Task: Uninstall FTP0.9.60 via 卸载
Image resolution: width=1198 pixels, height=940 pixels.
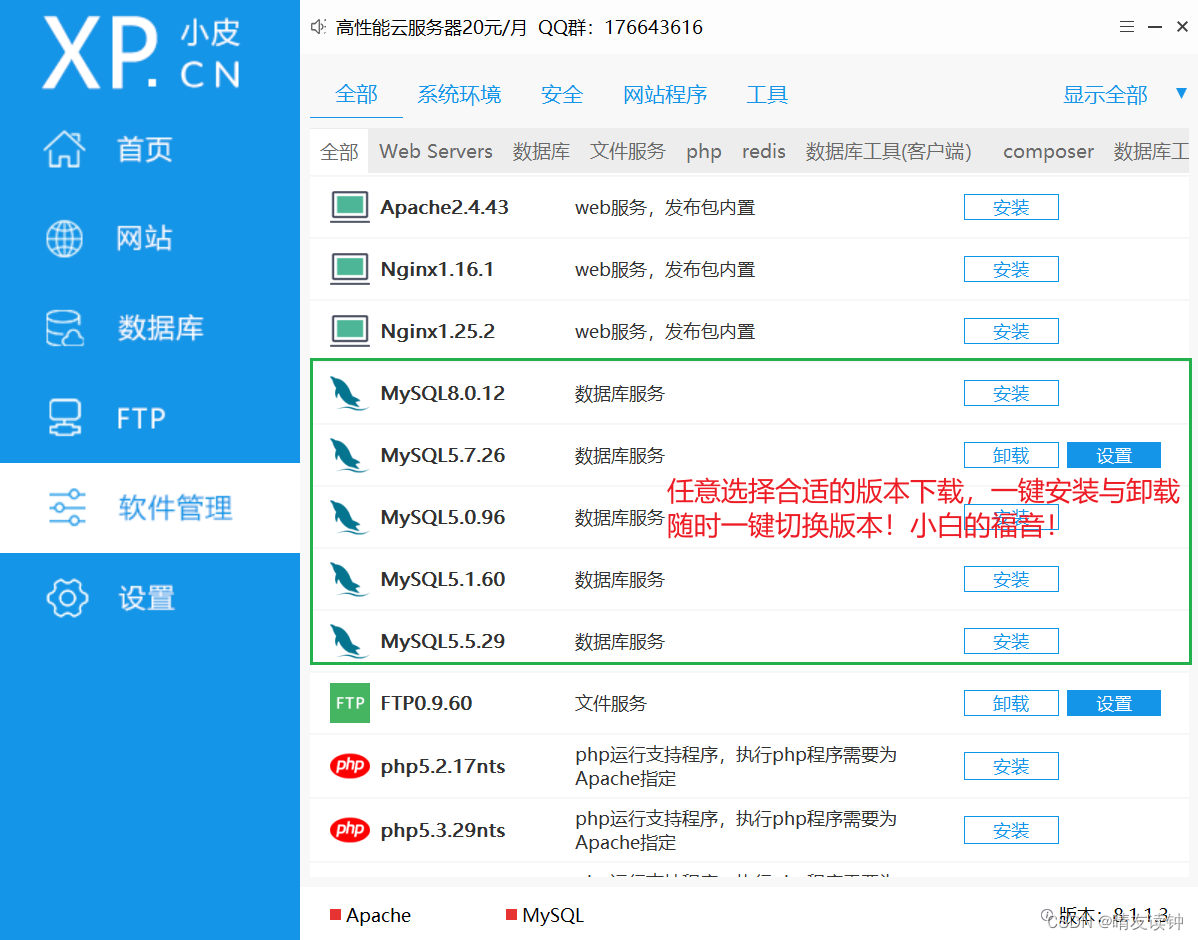Action: (x=1011, y=703)
